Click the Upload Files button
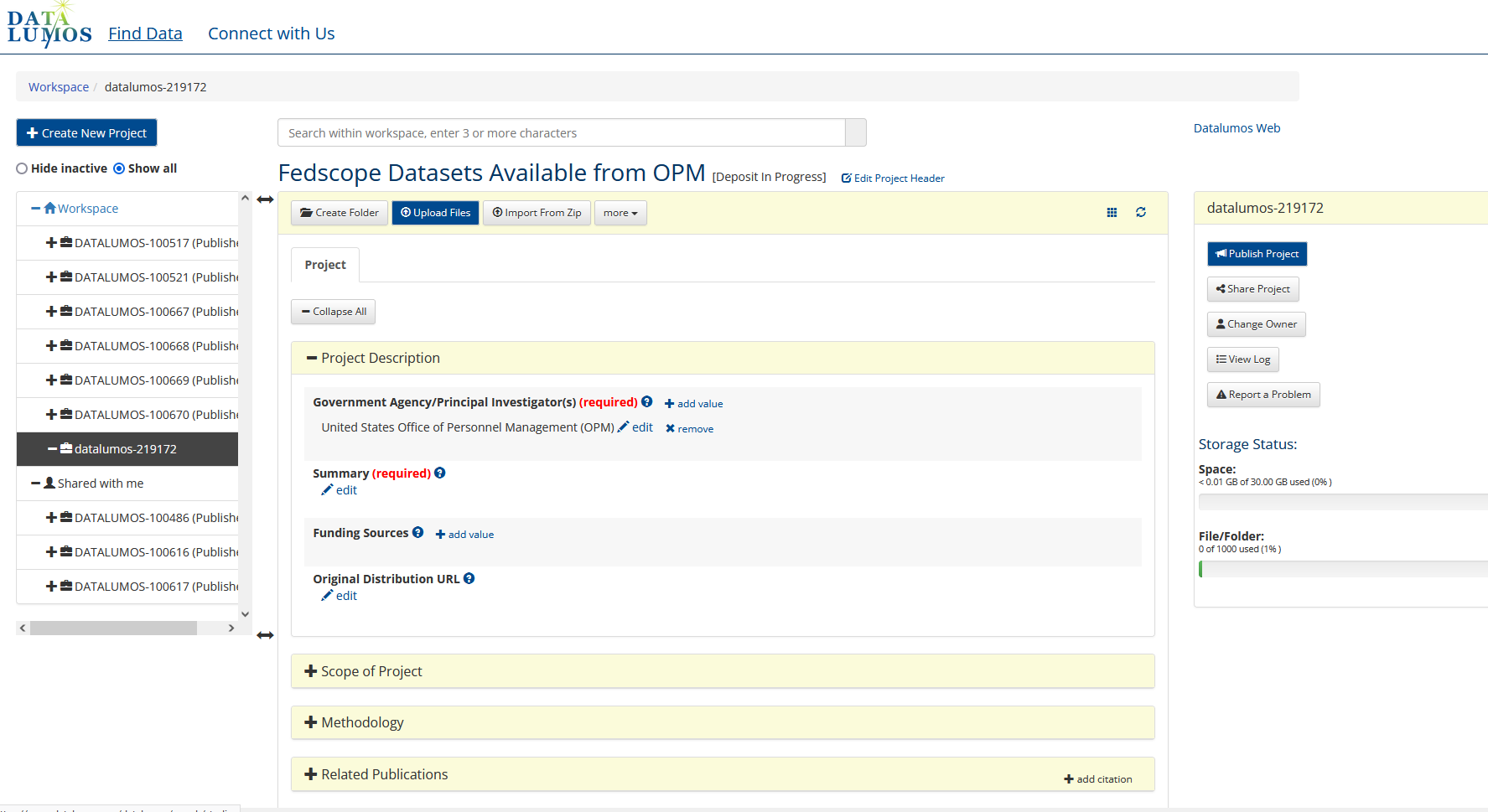1488x812 pixels. (x=435, y=213)
